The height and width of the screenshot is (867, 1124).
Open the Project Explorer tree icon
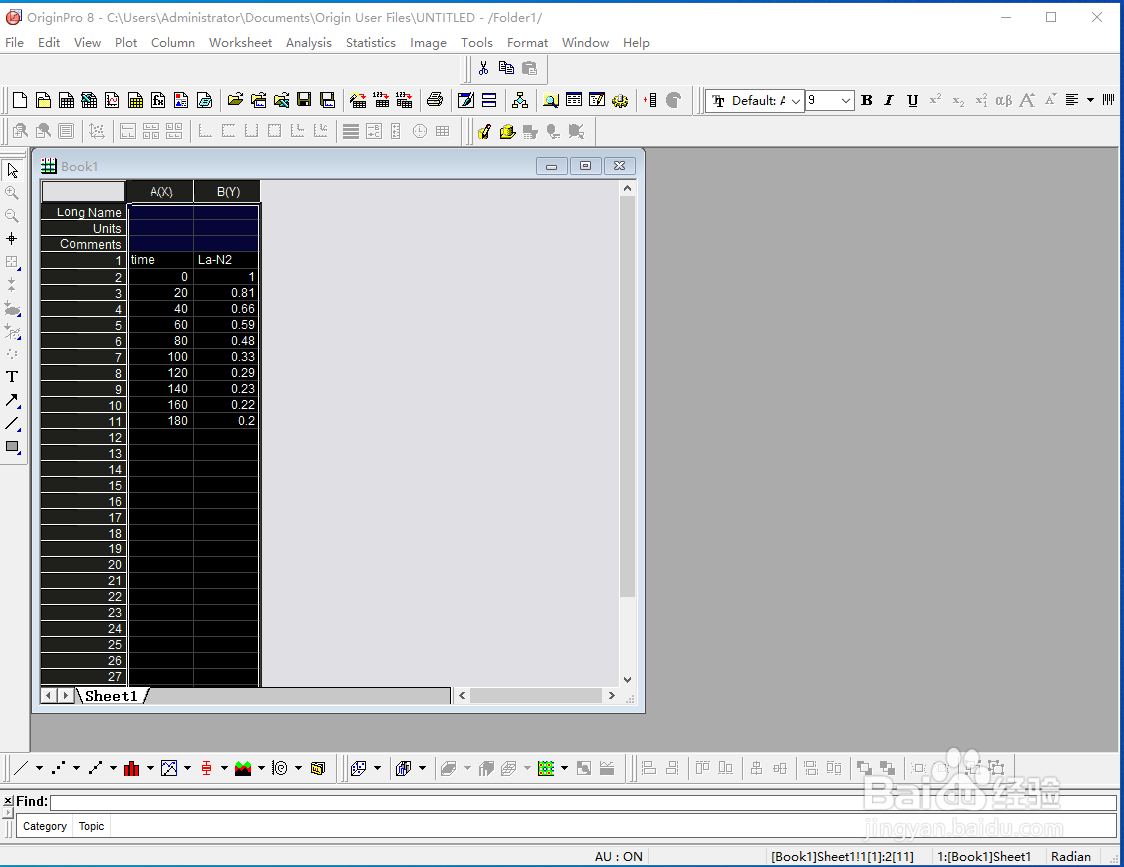point(520,100)
